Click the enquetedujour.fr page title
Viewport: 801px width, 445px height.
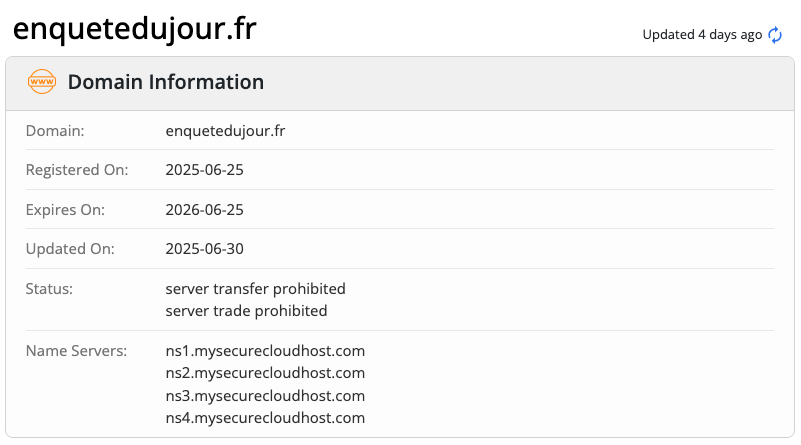click(134, 29)
